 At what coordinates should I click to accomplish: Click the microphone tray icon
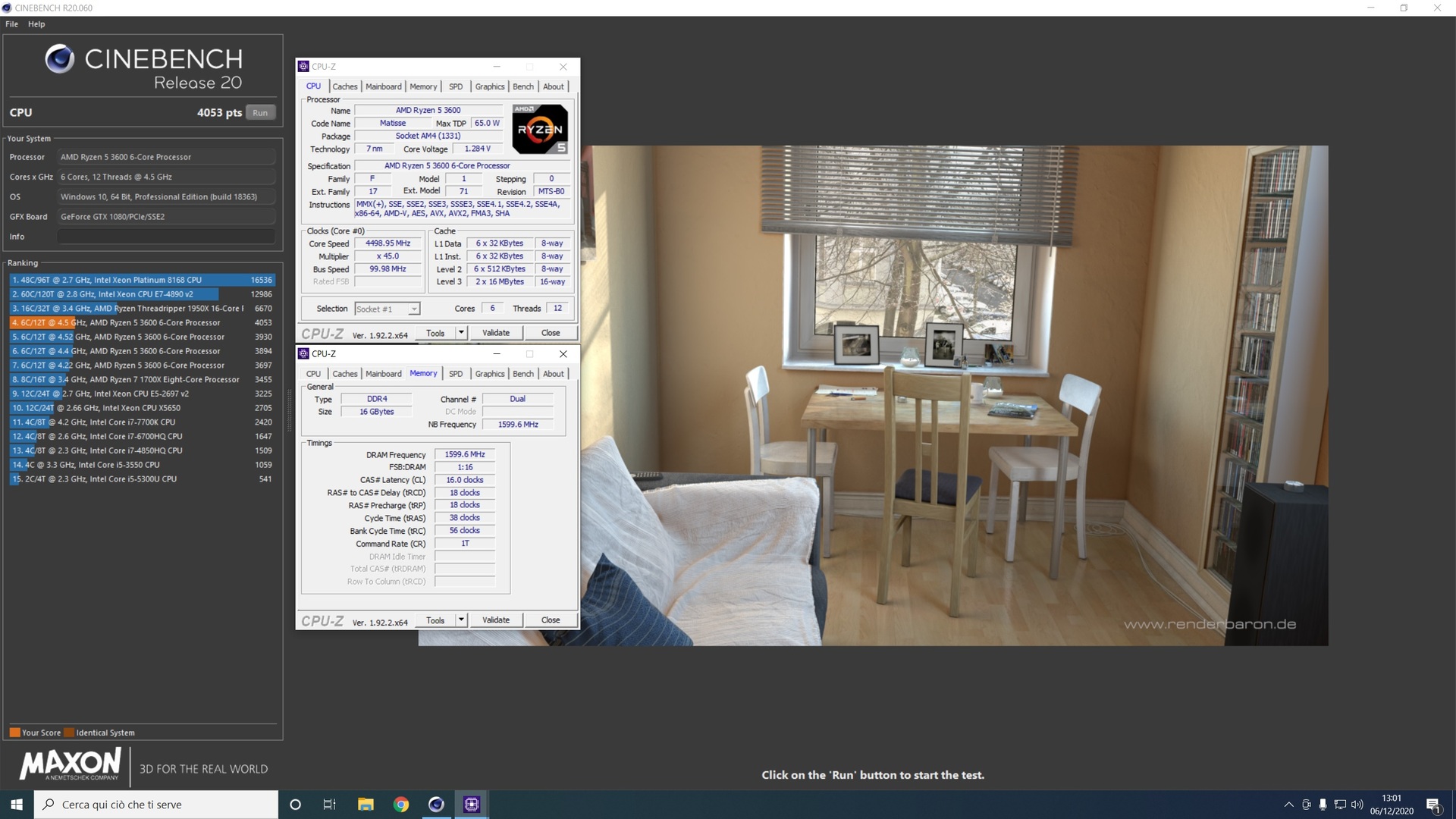coord(1323,805)
